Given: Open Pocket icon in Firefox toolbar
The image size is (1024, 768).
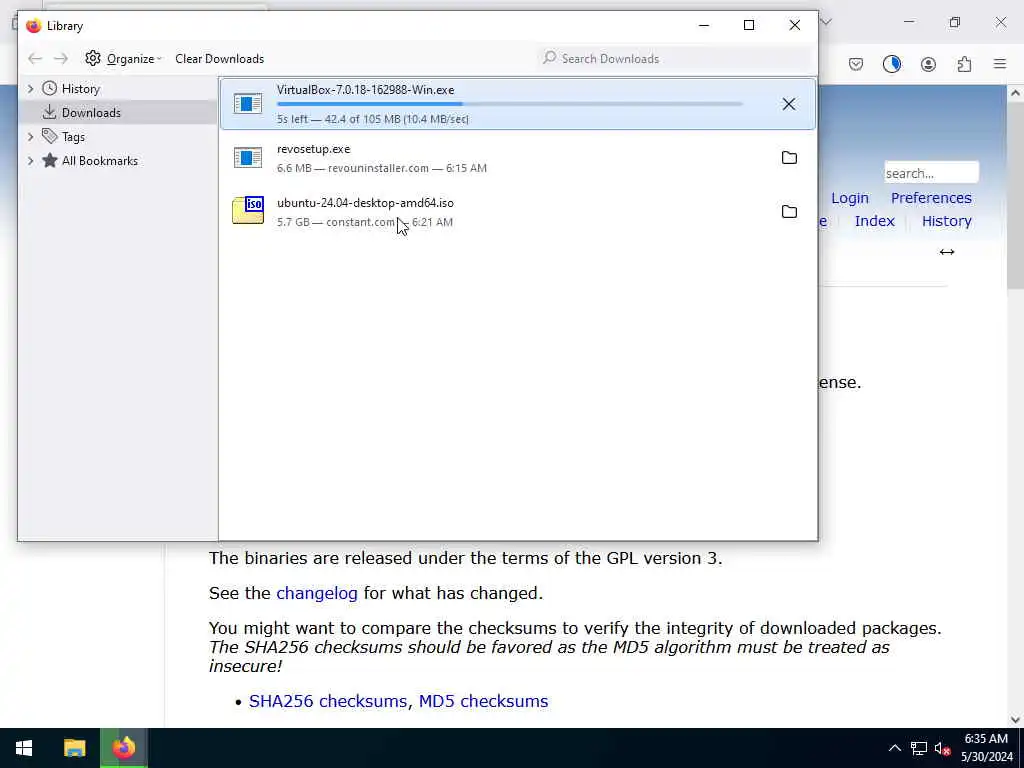Looking at the screenshot, I should (856, 64).
